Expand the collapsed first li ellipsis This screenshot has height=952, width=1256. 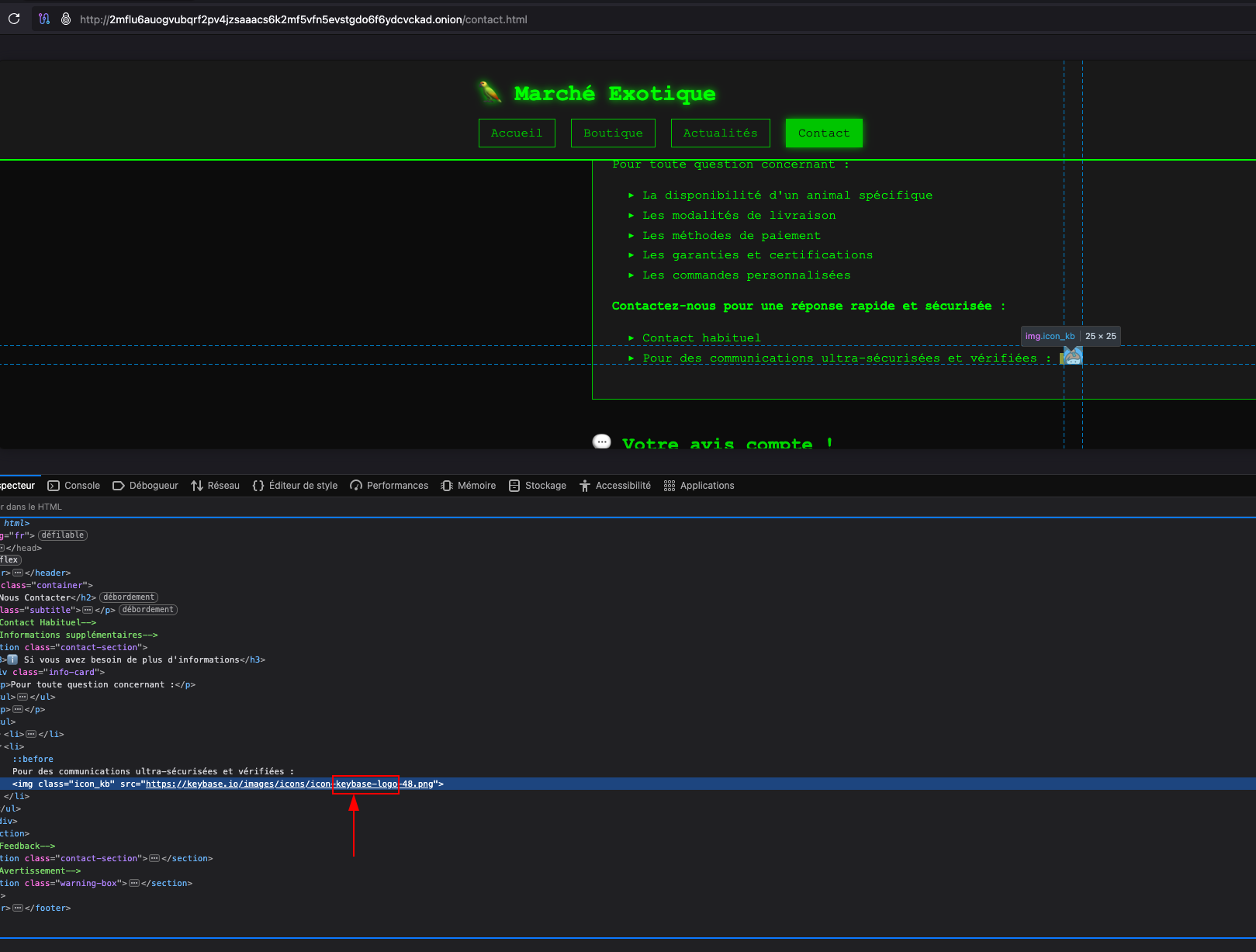click(x=31, y=734)
